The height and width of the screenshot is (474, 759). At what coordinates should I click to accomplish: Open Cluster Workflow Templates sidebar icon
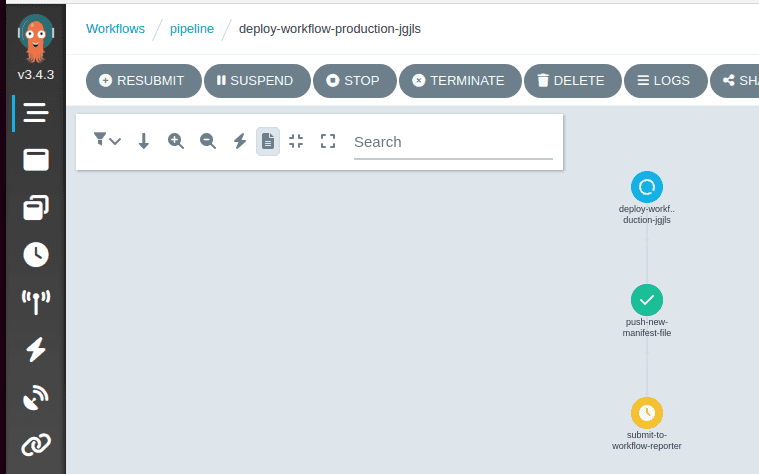36,207
